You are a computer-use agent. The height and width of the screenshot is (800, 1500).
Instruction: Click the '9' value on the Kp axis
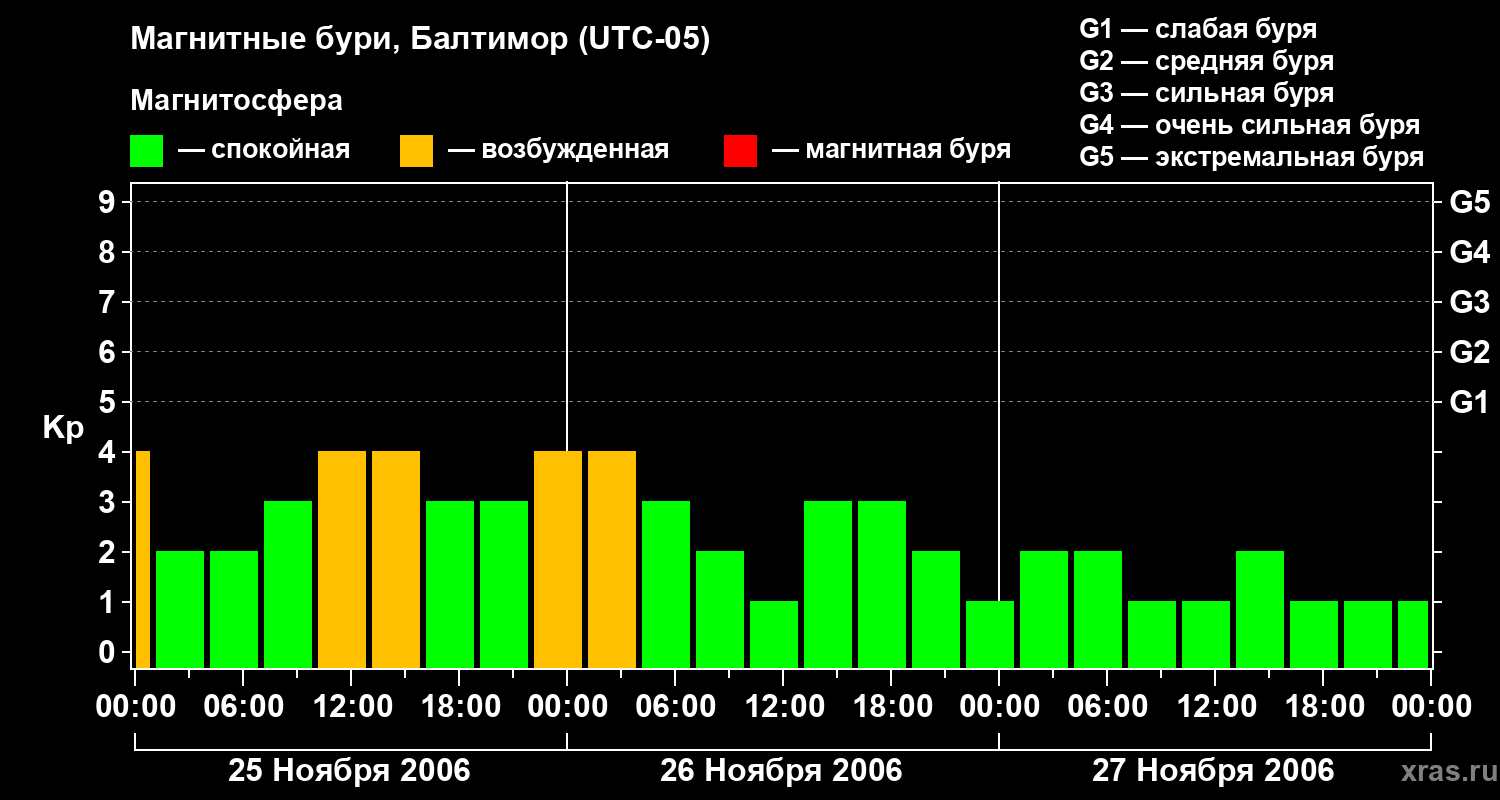(109, 202)
